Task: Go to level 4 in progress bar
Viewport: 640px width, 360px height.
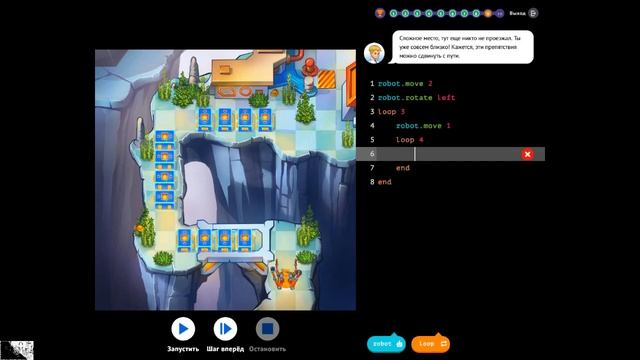Action: [429, 13]
